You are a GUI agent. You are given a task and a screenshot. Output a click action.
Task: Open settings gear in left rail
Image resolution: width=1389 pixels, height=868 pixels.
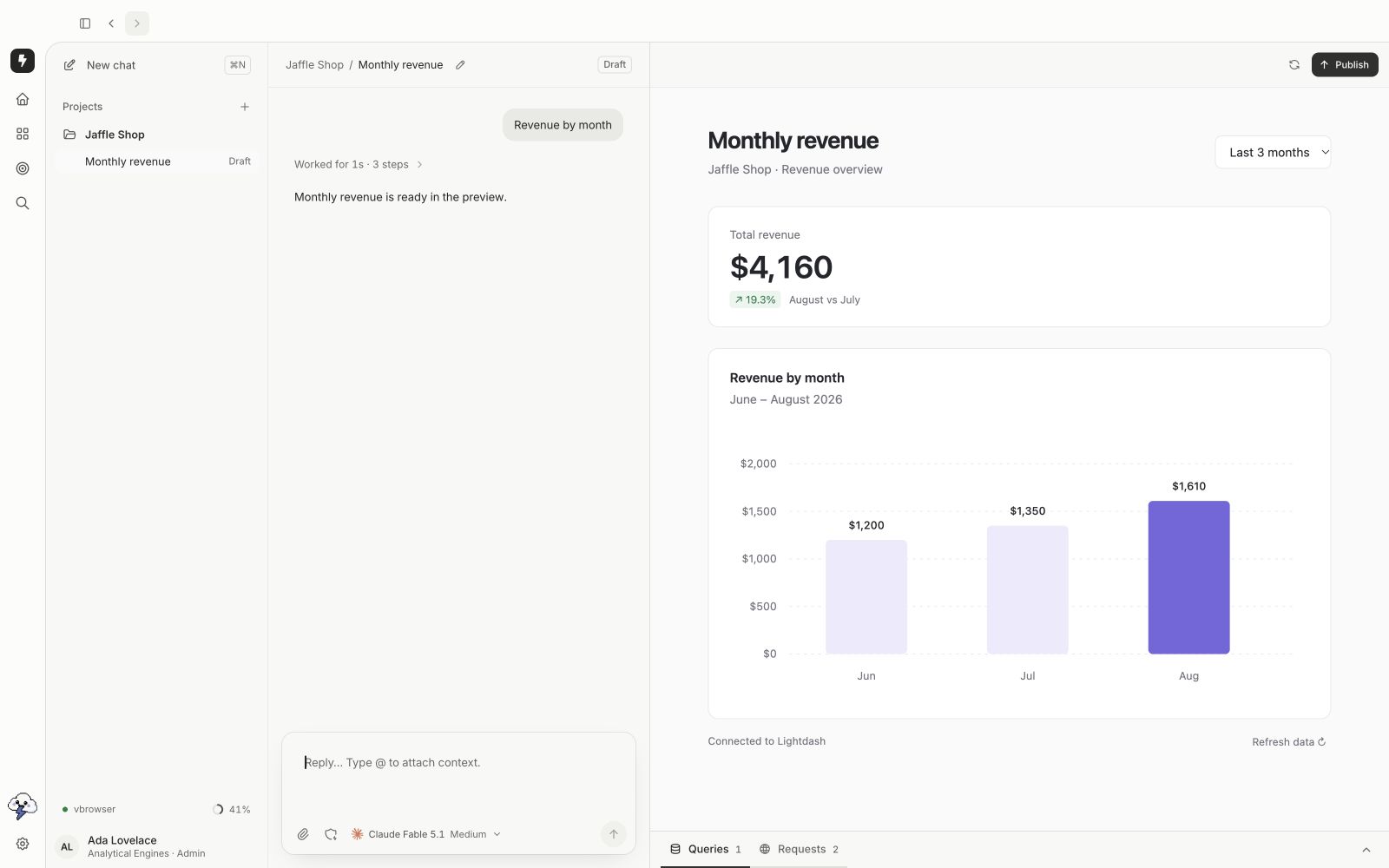[23, 844]
